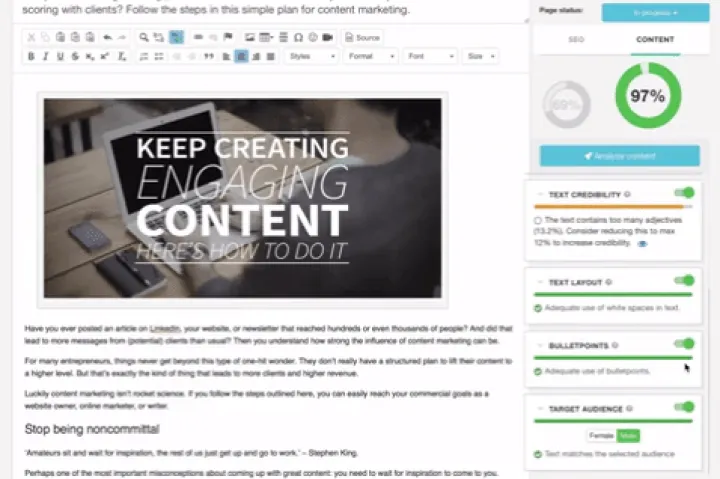Expand the Format dropdown
Image resolution: width=720 pixels, height=479 pixels.
tap(370, 56)
